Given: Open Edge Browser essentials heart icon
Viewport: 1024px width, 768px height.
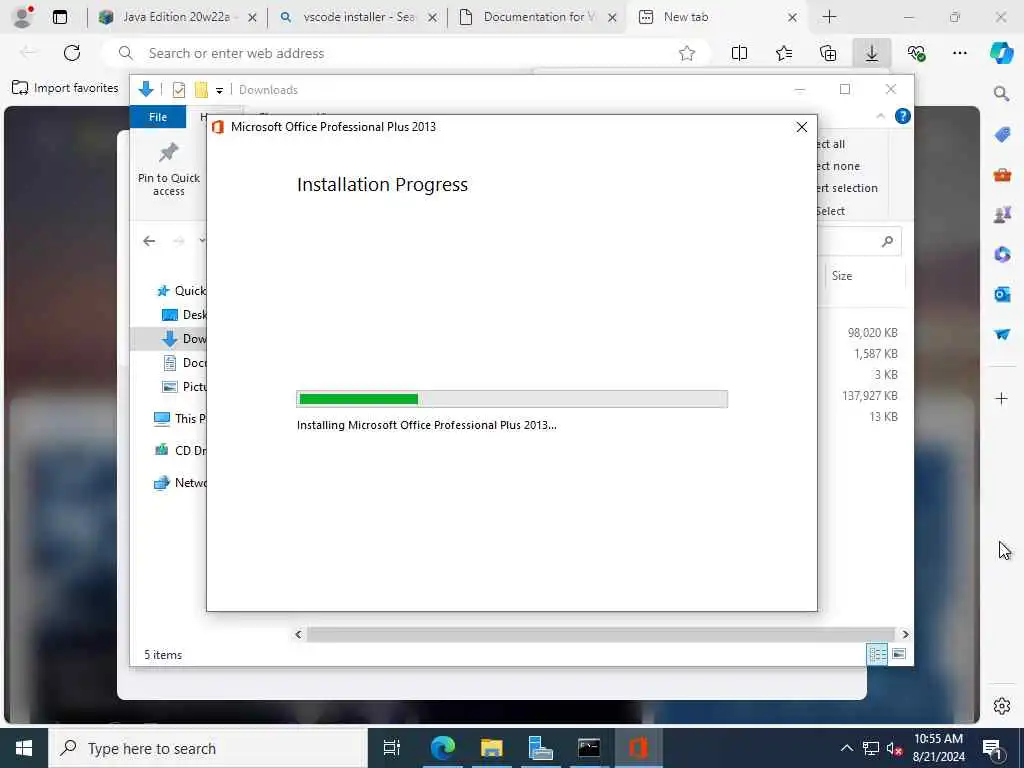Looking at the screenshot, I should (x=916, y=54).
